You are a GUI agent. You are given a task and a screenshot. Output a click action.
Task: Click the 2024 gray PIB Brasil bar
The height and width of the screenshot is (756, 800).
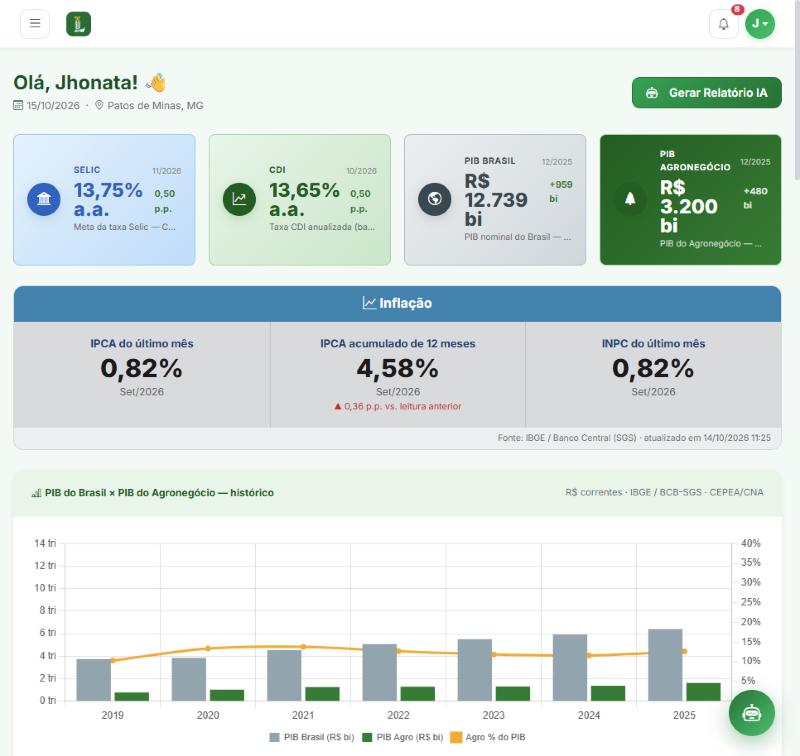point(570,668)
